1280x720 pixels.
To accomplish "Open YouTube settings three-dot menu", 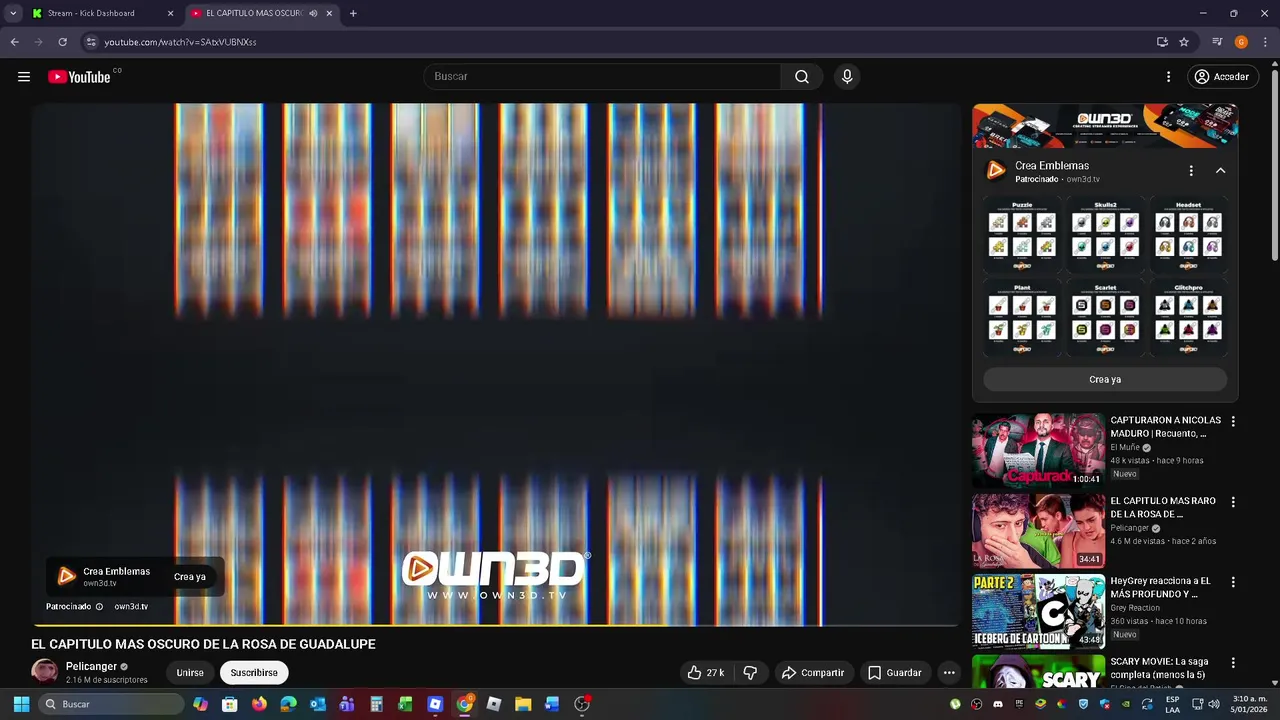I will (x=1168, y=77).
